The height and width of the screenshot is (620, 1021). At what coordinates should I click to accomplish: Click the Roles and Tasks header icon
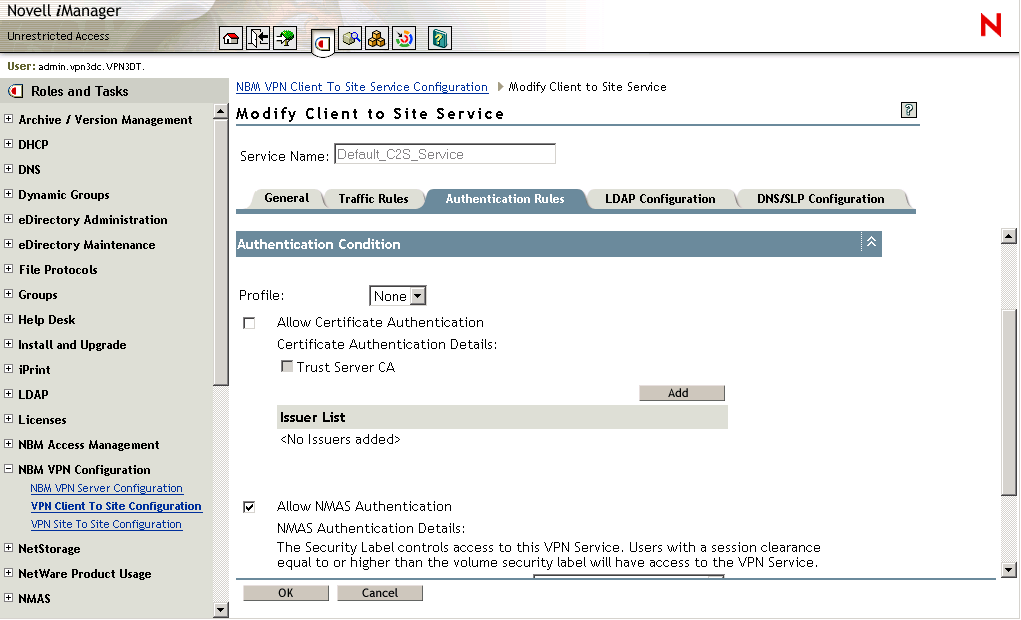pyautogui.click(x=15, y=91)
